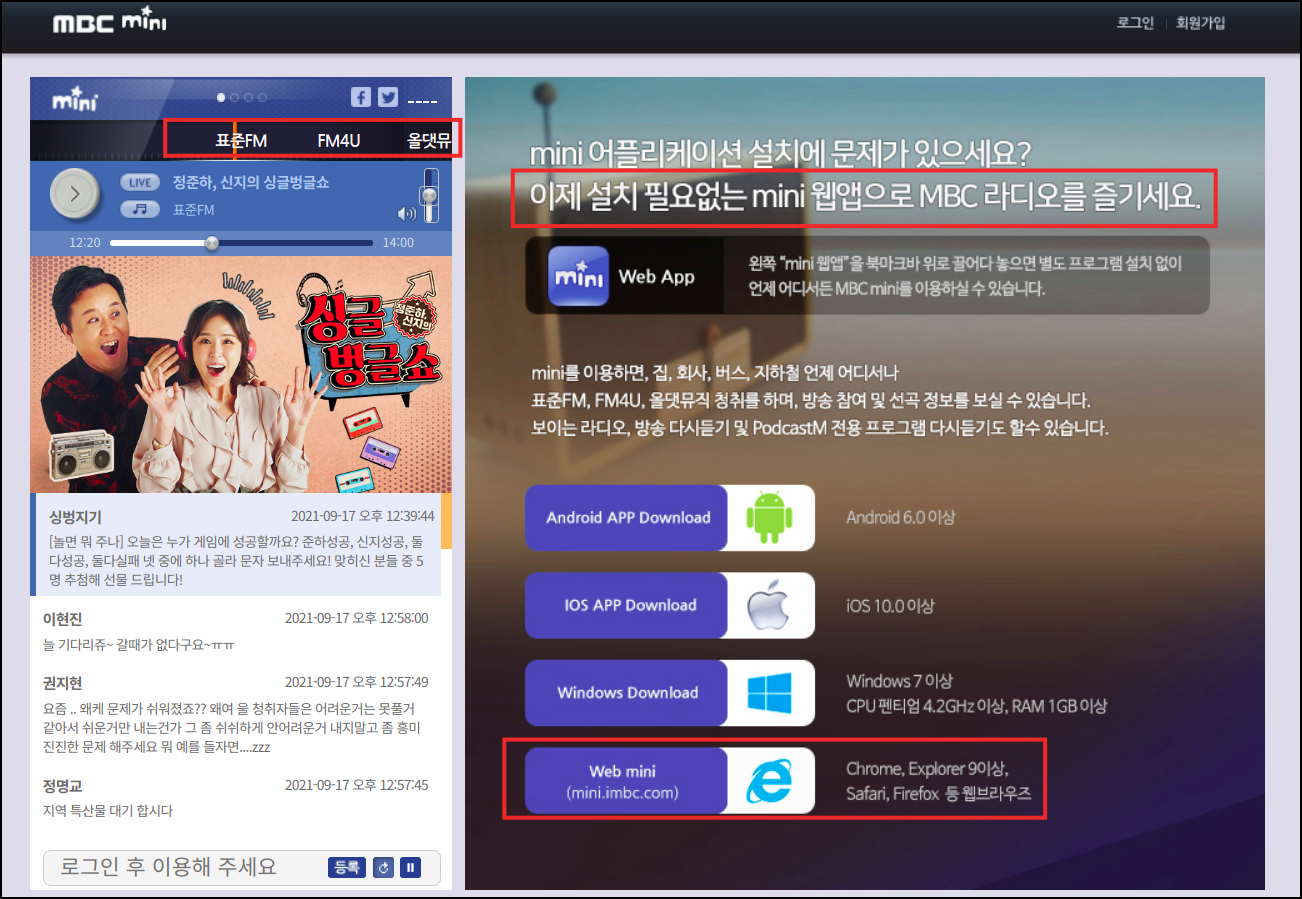Click the mini logo in player header

(76, 98)
